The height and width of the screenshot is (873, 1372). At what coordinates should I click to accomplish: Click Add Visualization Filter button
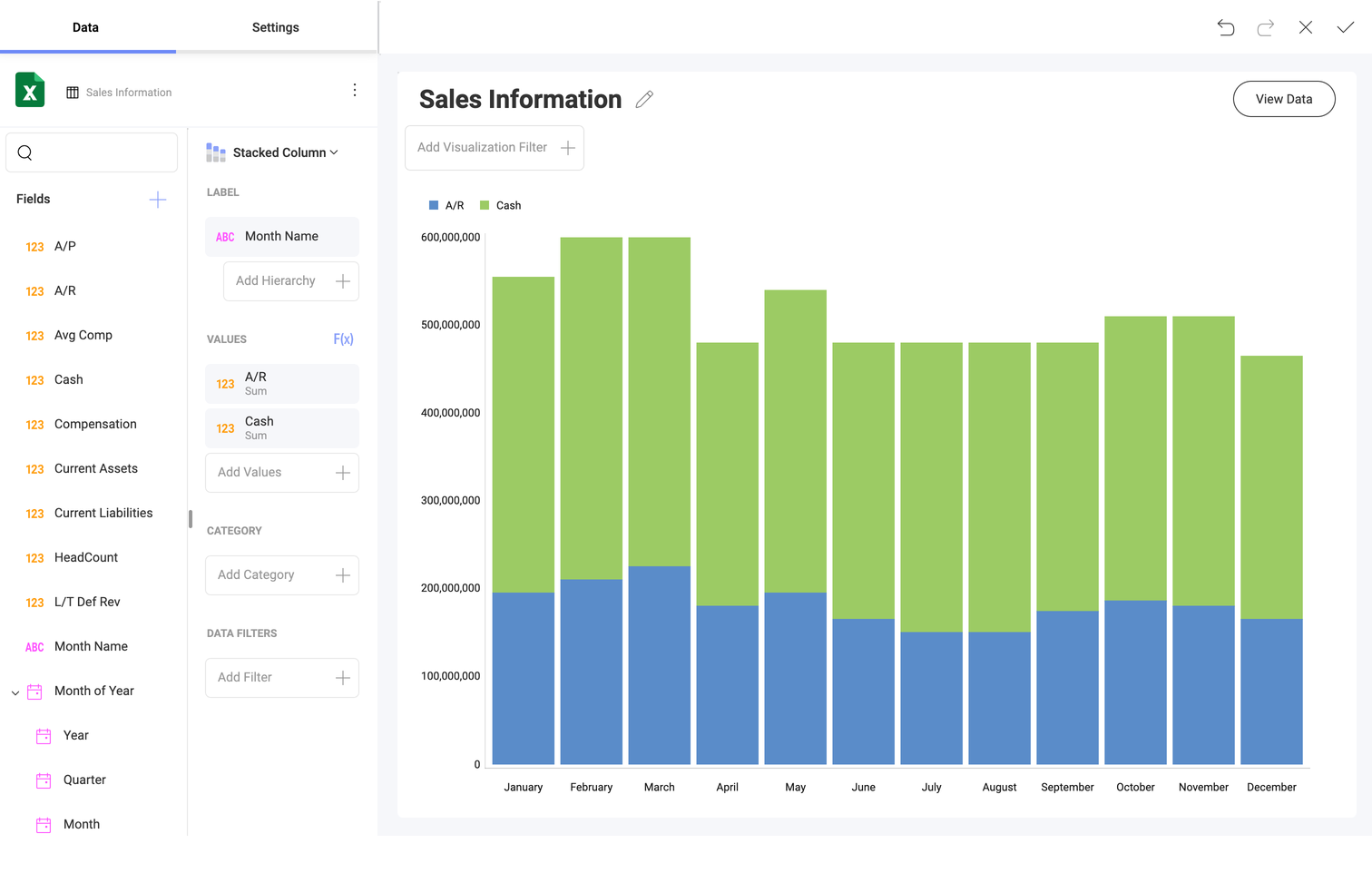click(x=495, y=148)
